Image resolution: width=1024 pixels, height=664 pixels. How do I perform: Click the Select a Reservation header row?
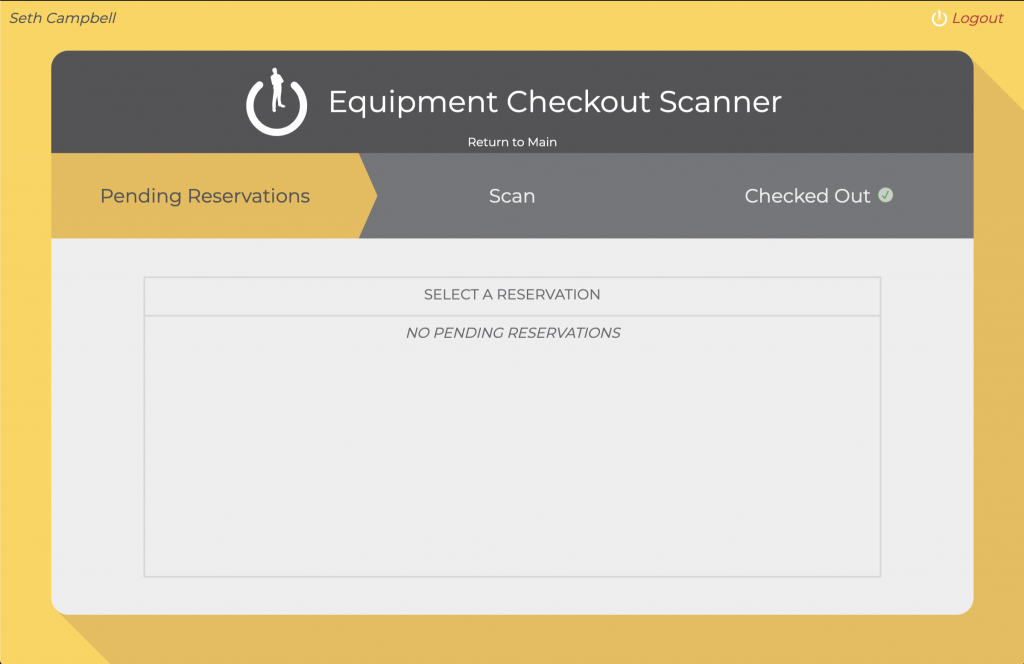point(512,295)
